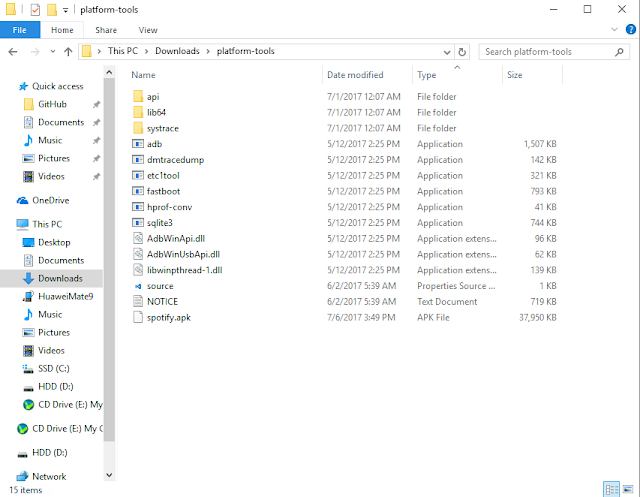Viewport: 640px width, 497px height.
Task: Switch to the Share ribbon tab
Action: [x=106, y=30]
